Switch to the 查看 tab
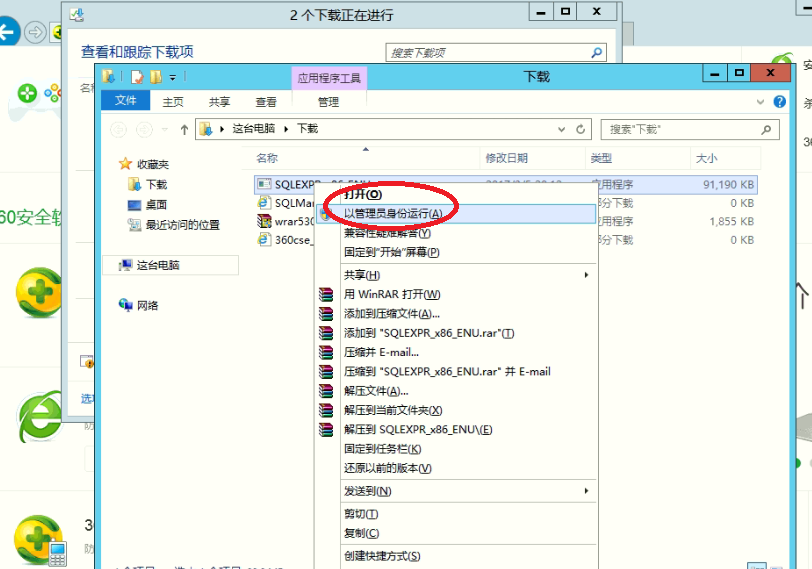 266,102
